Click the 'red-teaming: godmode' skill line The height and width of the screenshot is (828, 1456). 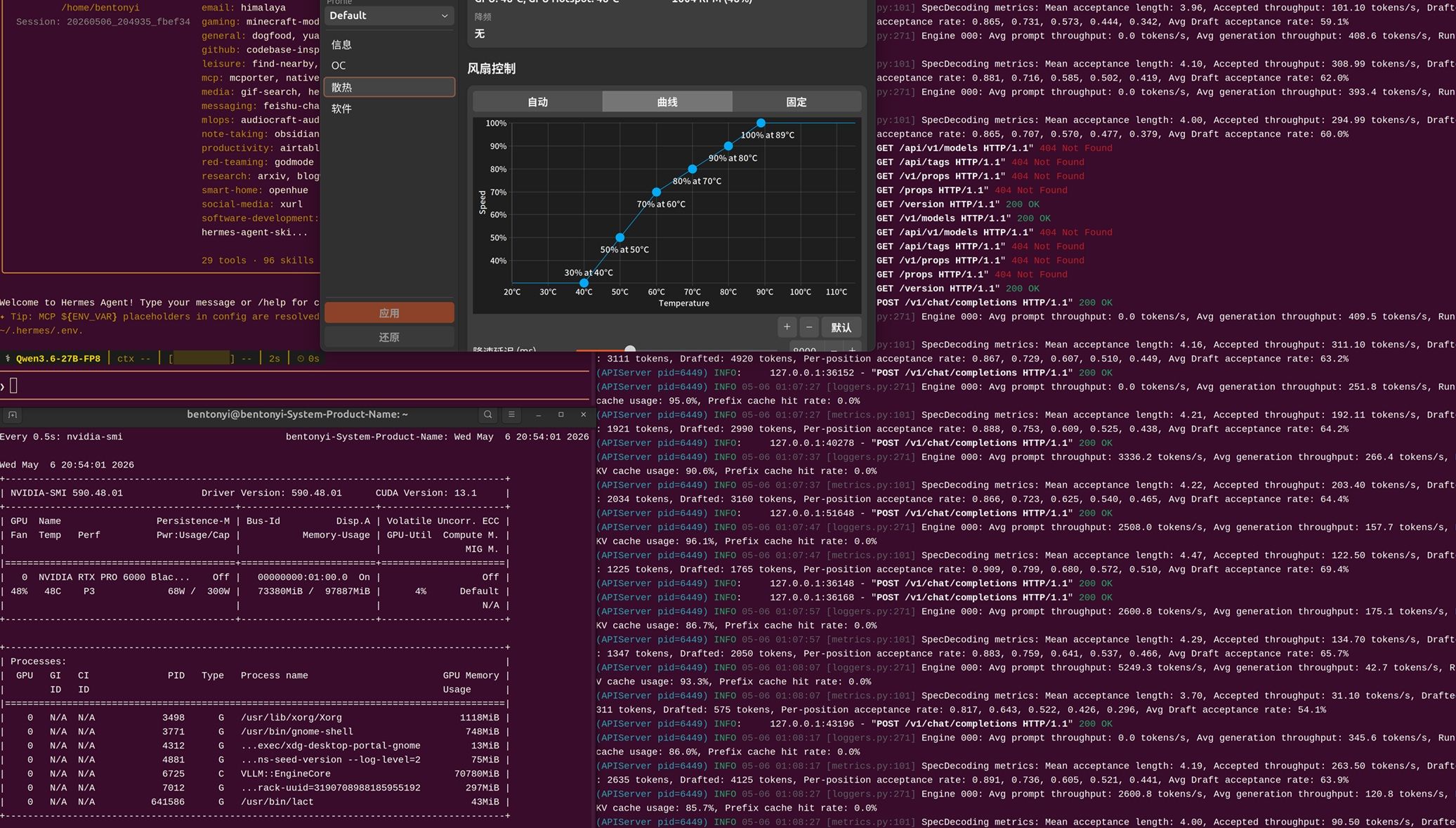[258, 162]
